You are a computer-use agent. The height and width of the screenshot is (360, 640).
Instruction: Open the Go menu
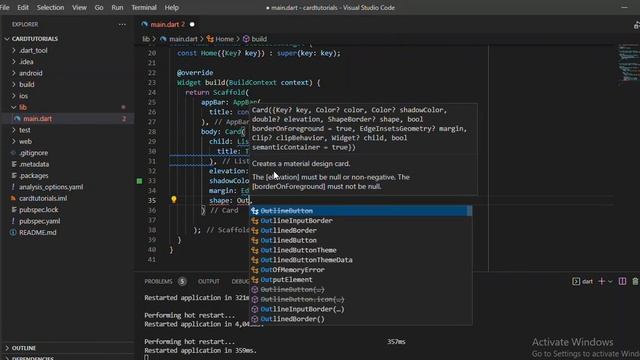(99, 7)
